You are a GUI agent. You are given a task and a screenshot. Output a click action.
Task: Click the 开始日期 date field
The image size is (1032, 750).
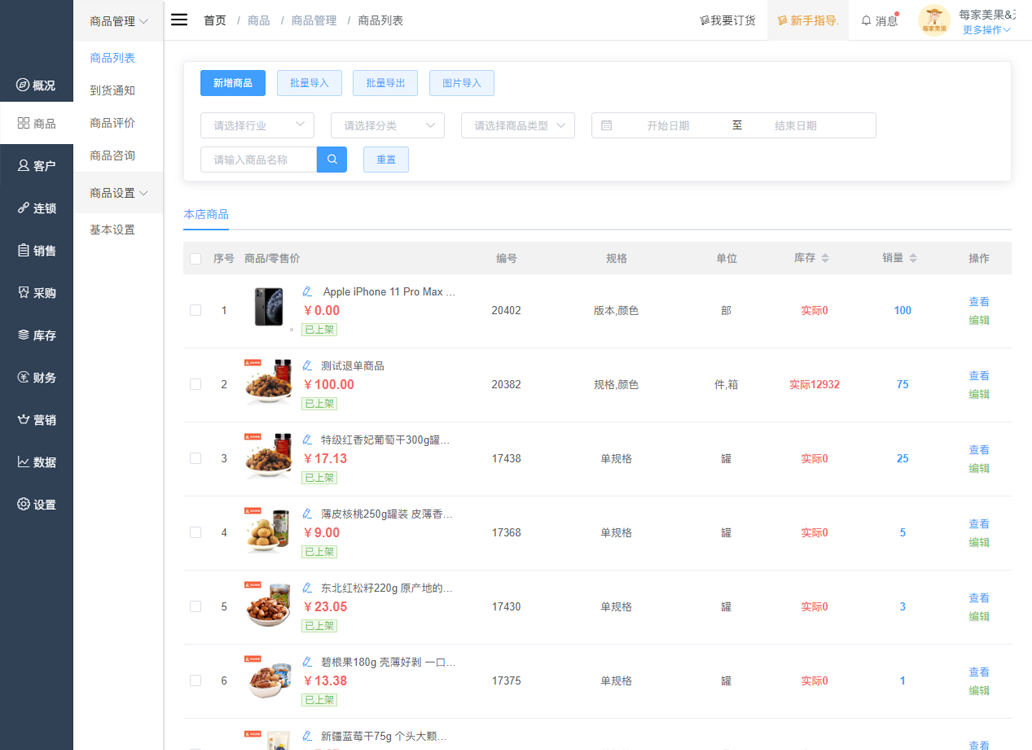click(x=668, y=125)
